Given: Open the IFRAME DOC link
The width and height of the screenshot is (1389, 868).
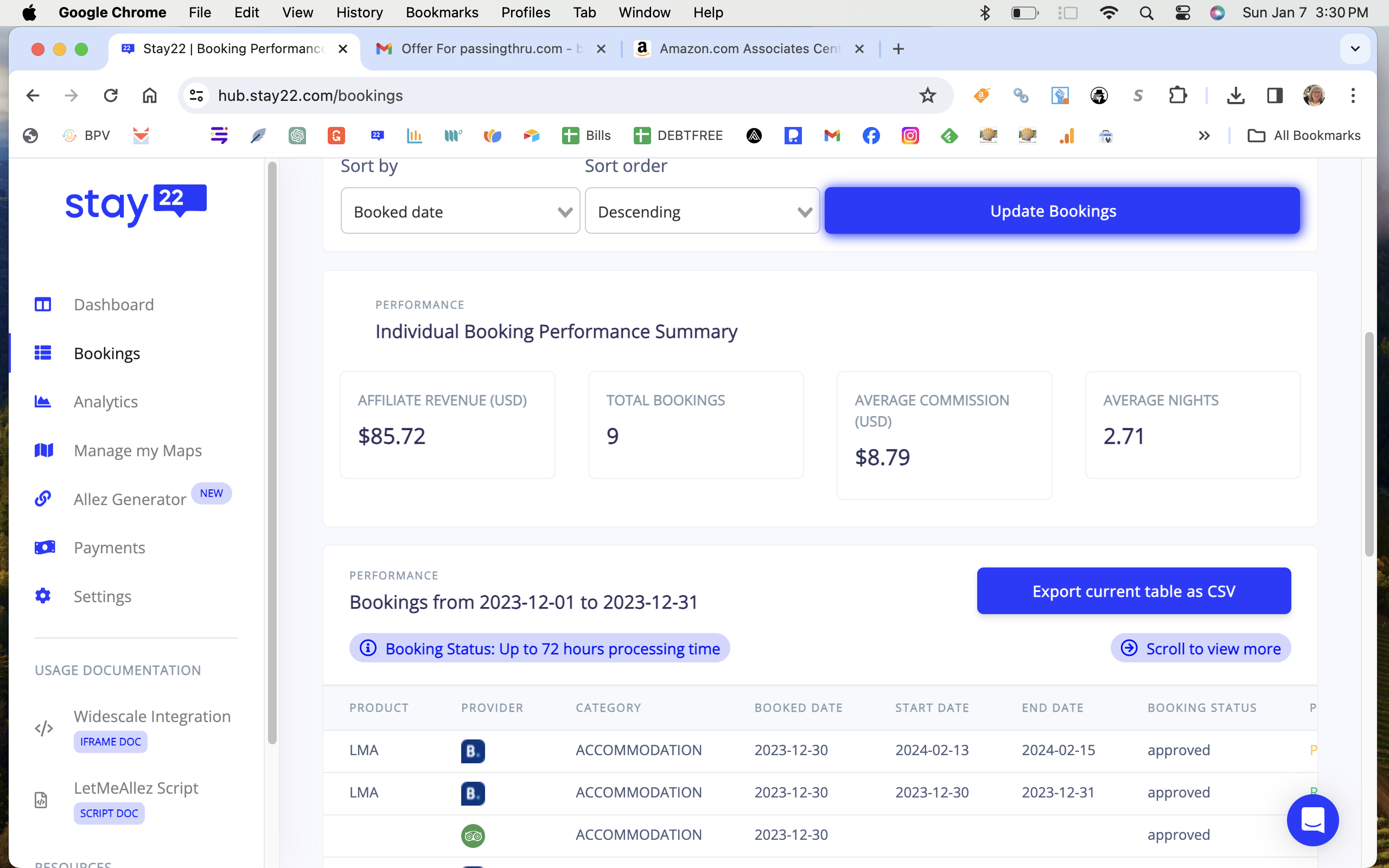Looking at the screenshot, I should tap(110, 742).
